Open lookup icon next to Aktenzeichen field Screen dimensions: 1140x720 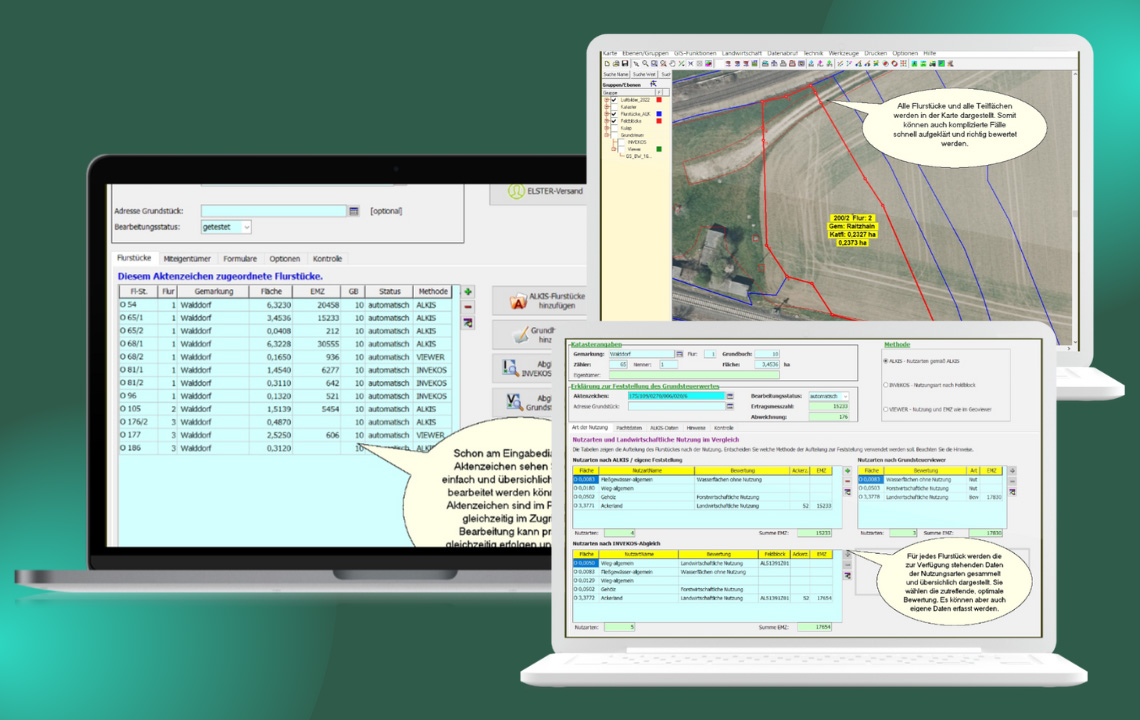[x=730, y=396]
